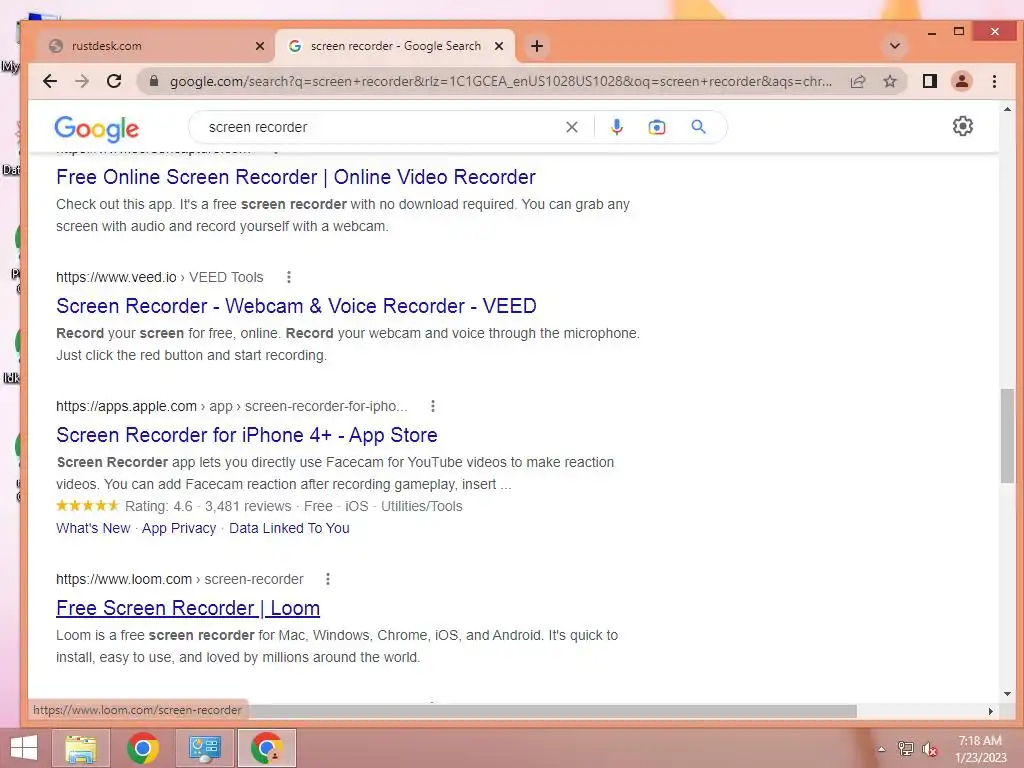1024x768 pixels.
Task: Reload the current page
Action: [114, 81]
